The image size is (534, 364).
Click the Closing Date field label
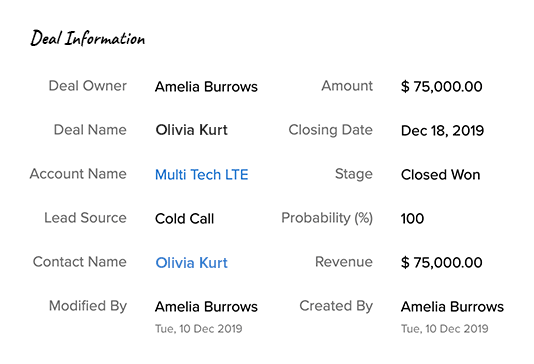331,130
